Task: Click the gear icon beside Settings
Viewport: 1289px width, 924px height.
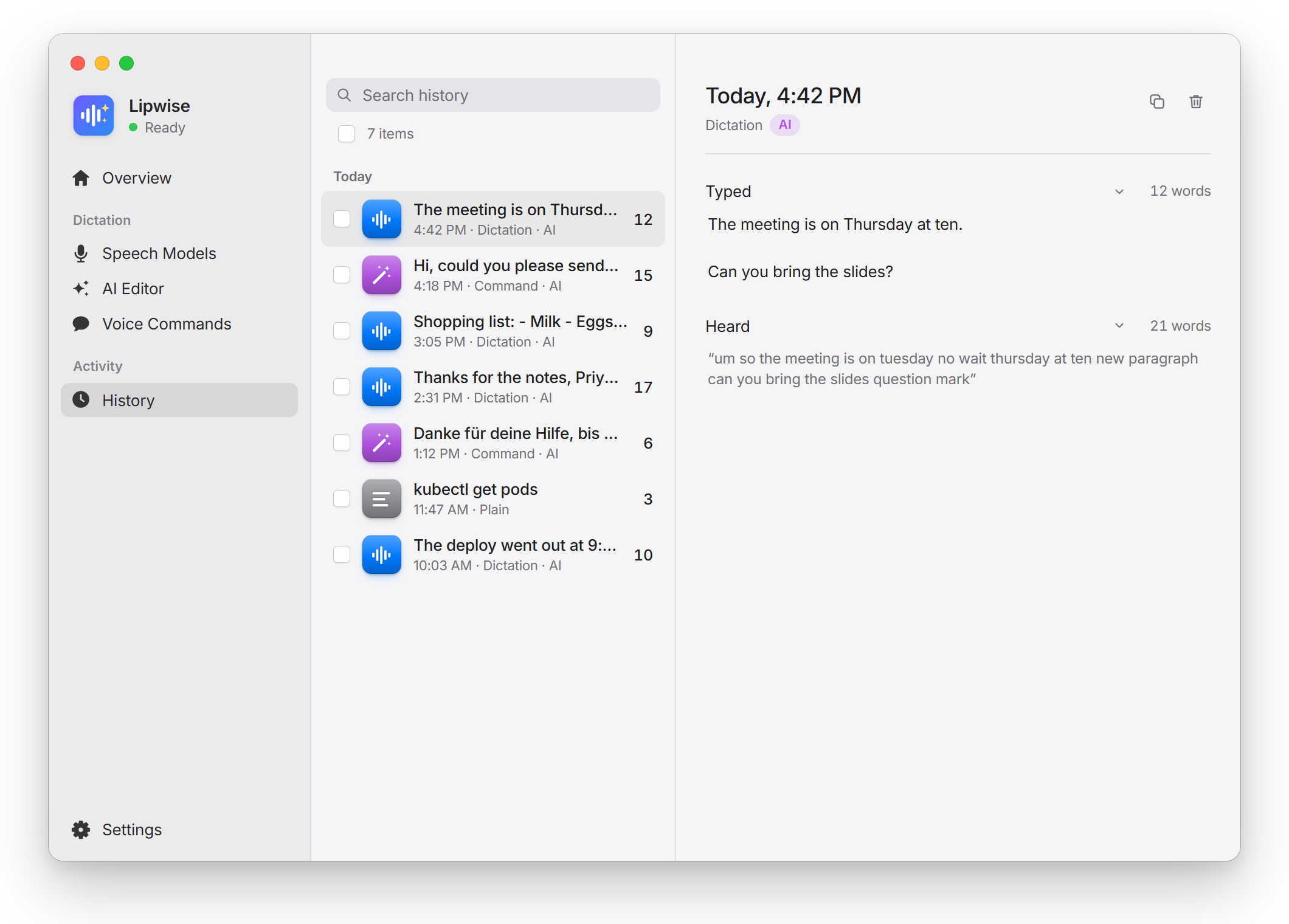Action: [81, 830]
